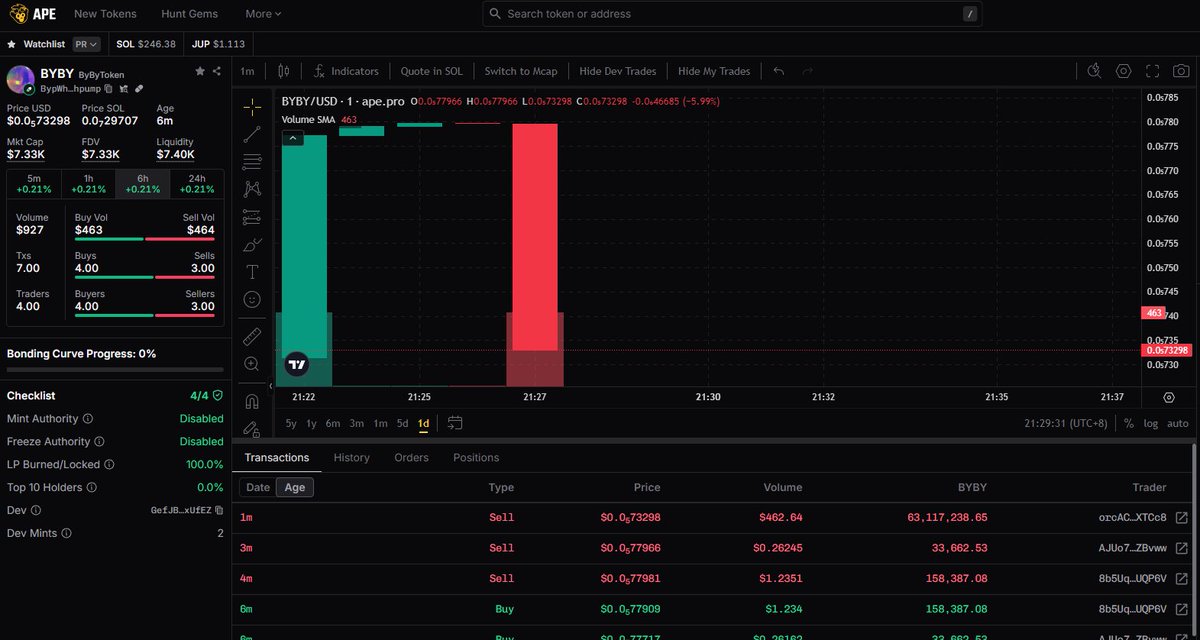Toggle Hide My Trades
Viewport: 1200px width, 640px height.
pyautogui.click(x=714, y=71)
